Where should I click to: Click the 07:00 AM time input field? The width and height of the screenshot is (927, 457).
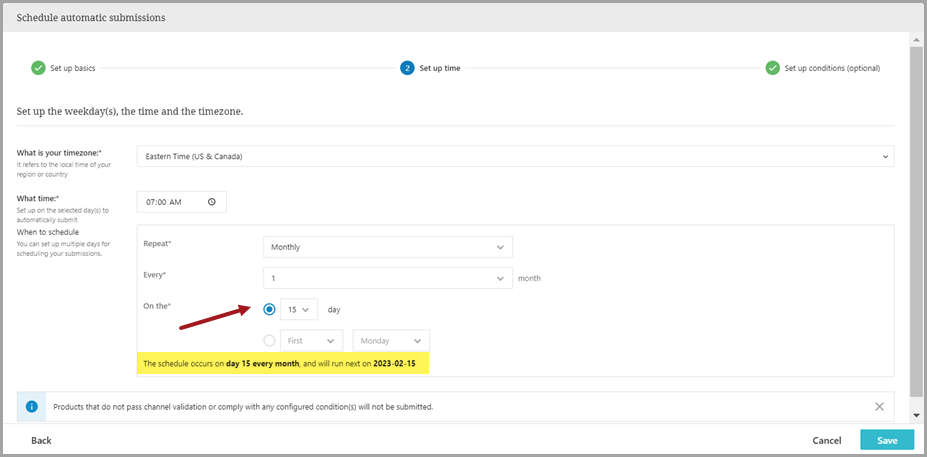click(170, 202)
